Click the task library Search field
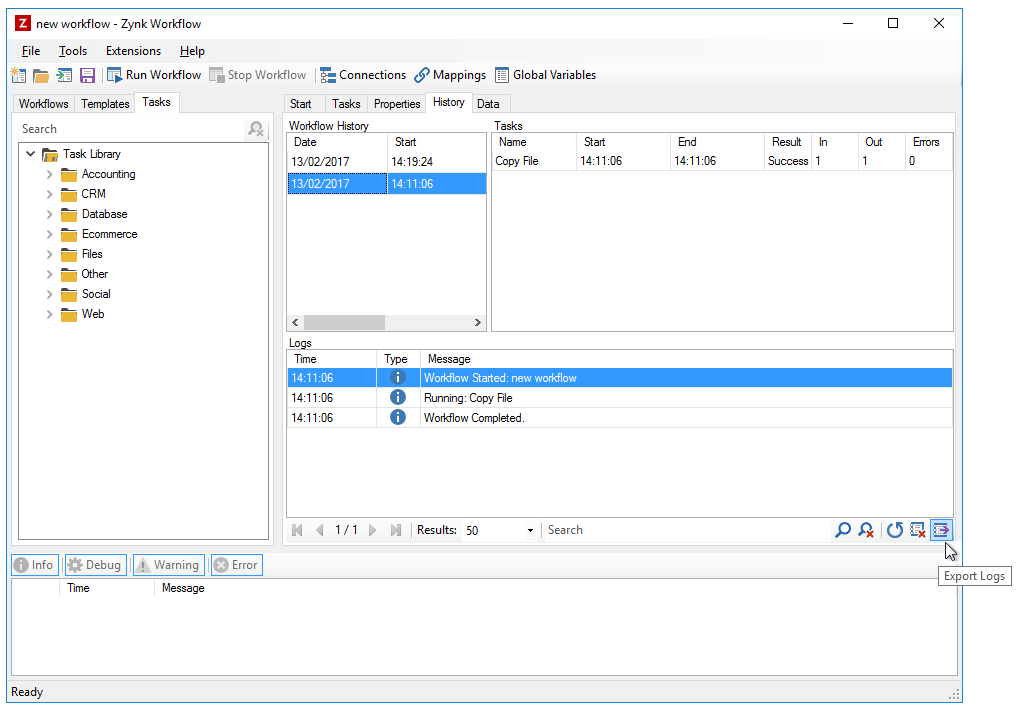Viewport: 1019px width, 705px height. point(130,129)
